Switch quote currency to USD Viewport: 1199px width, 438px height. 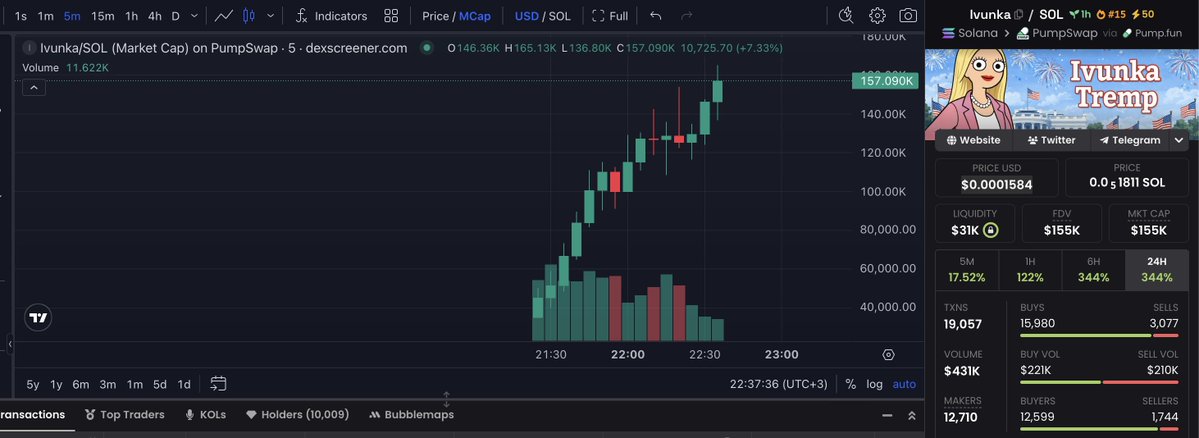(x=526, y=15)
